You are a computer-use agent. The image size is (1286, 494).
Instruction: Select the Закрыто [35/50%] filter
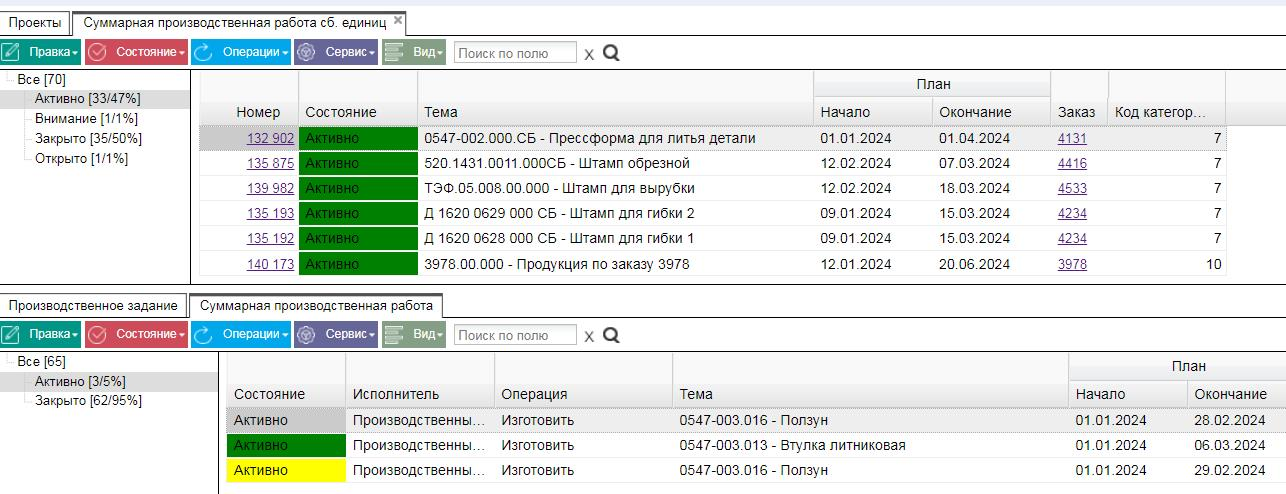88,139
